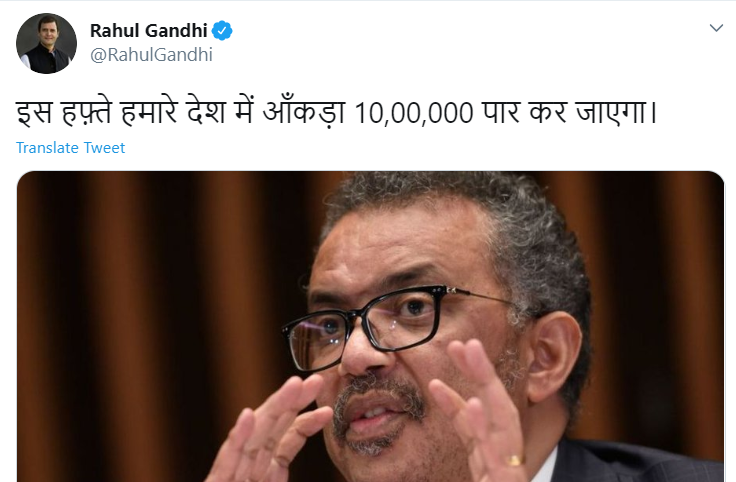Expand the tweet options chevron arrow
Viewport: 736px width, 482px height.
(x=716, y=28)
